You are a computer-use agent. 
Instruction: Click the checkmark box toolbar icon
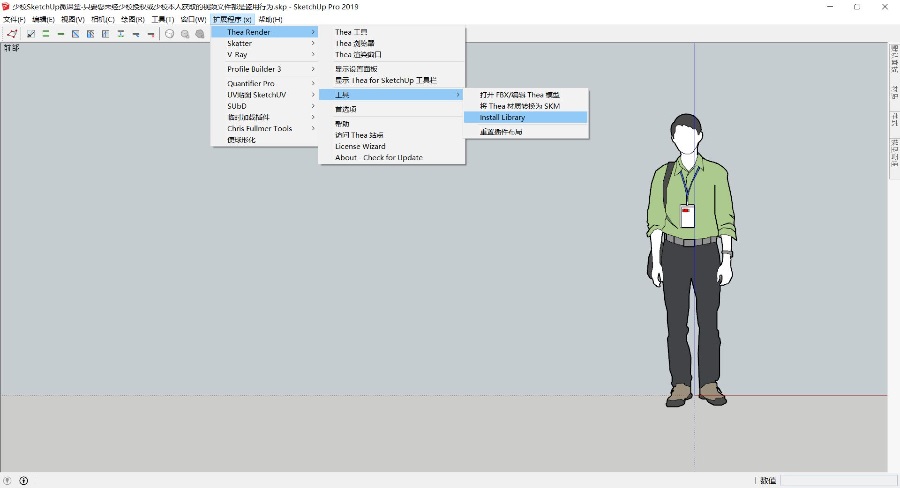[31, 34]
